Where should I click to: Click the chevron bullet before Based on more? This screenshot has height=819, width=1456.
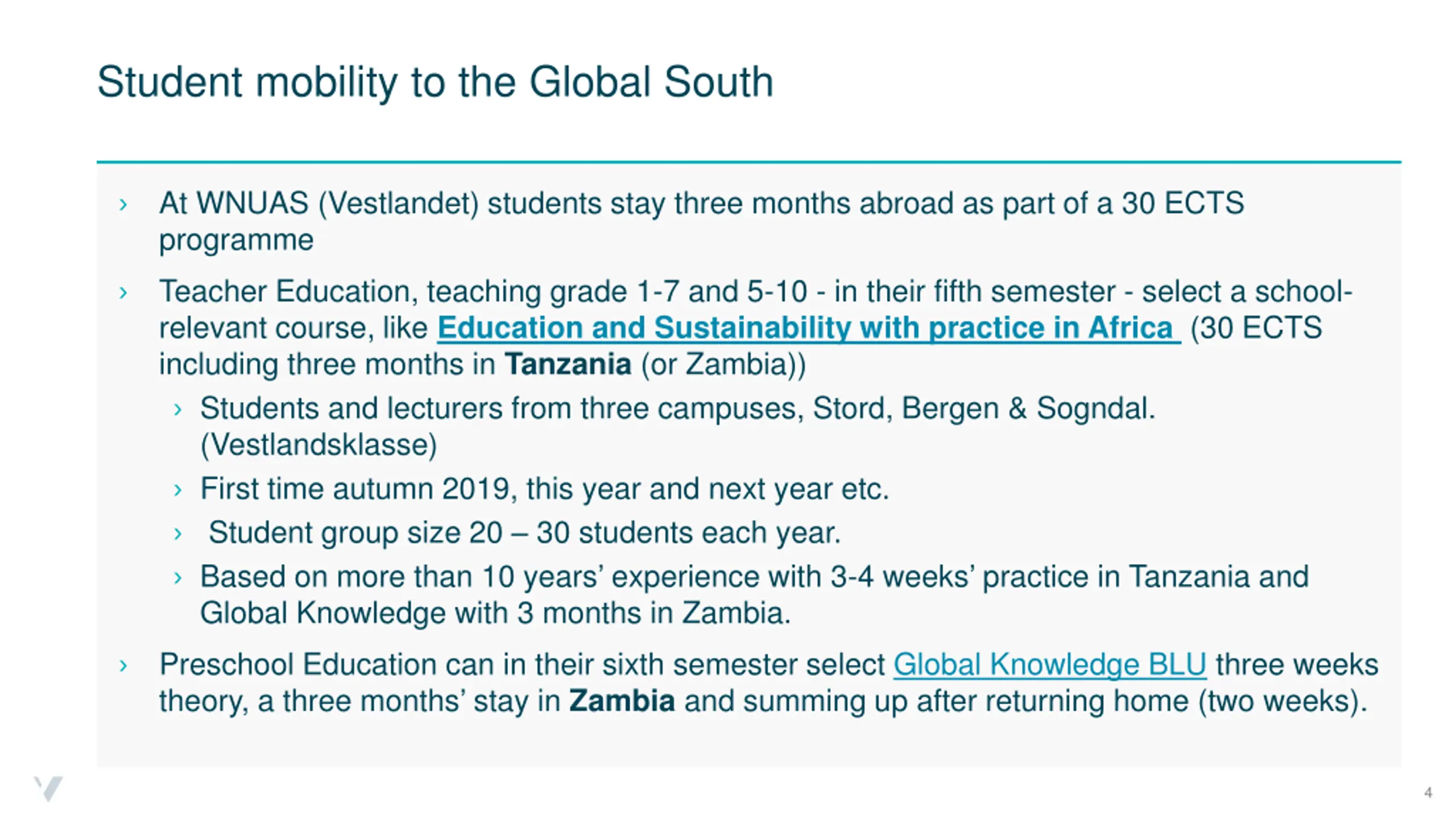pyautogui.click(x=178, y=578)
